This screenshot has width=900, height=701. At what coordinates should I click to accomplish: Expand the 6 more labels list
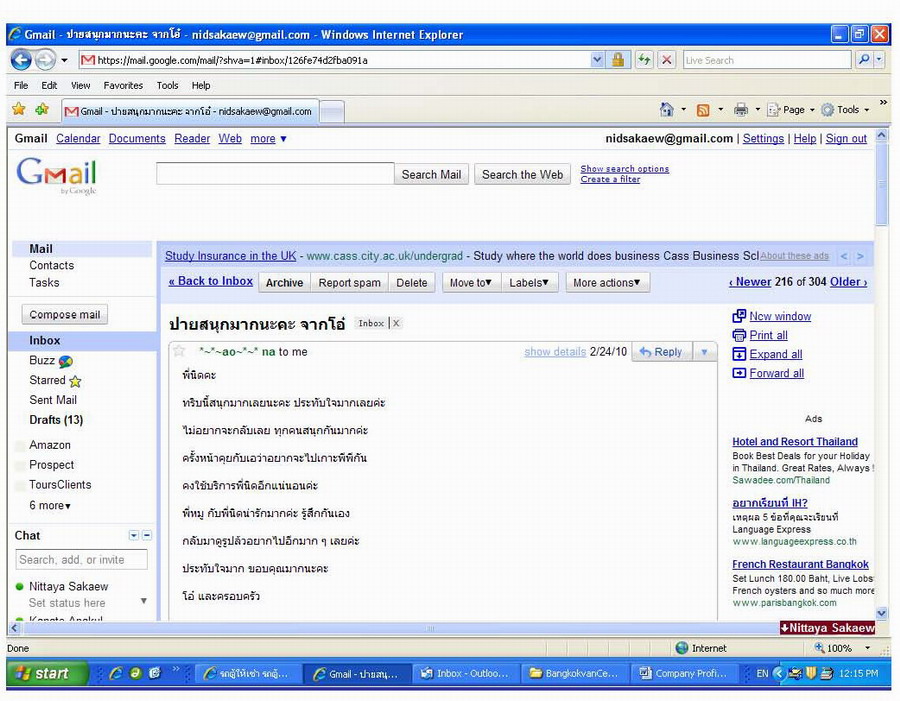point(50,505)
